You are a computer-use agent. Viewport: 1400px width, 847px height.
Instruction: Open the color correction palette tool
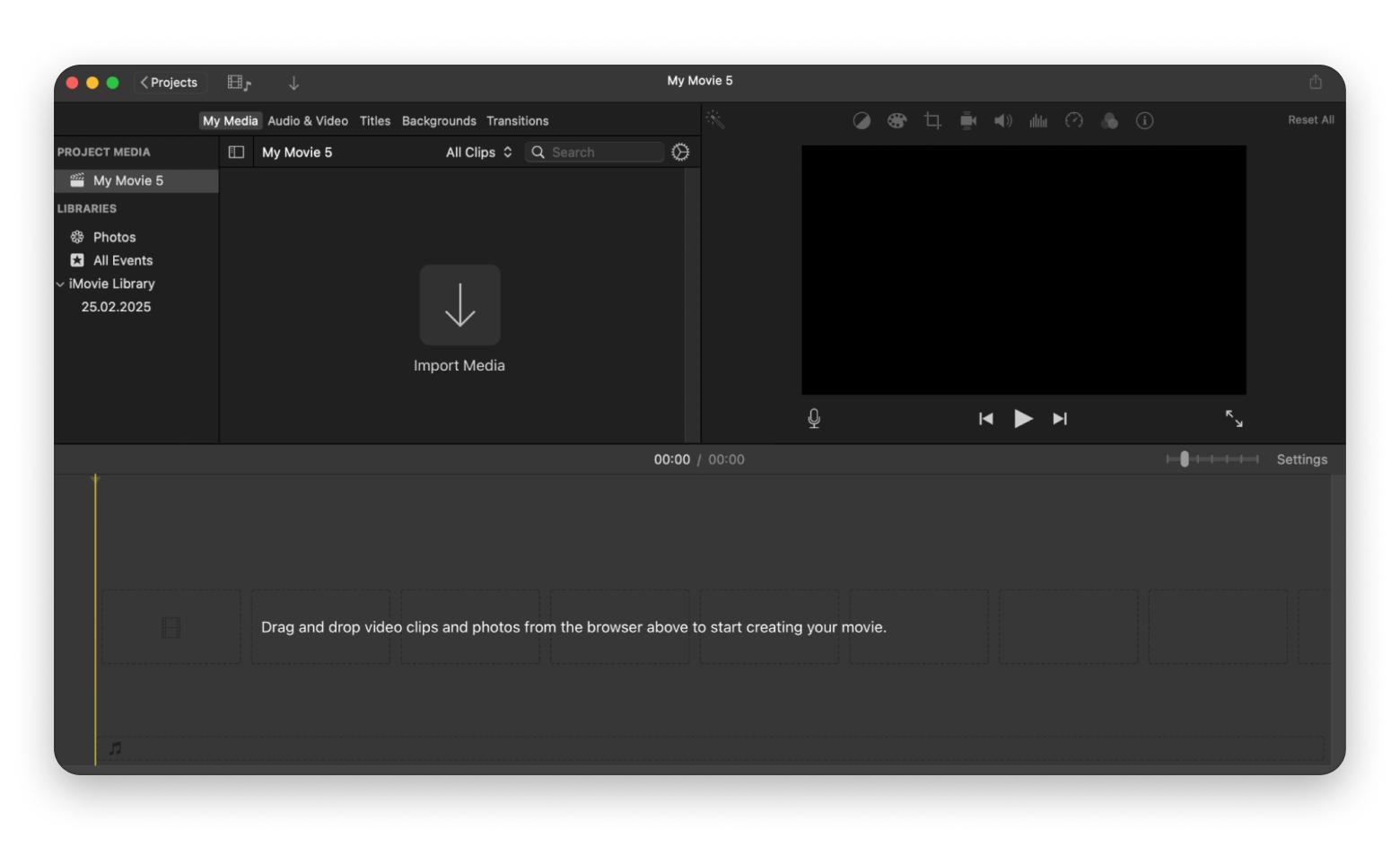tap(897, 121)
